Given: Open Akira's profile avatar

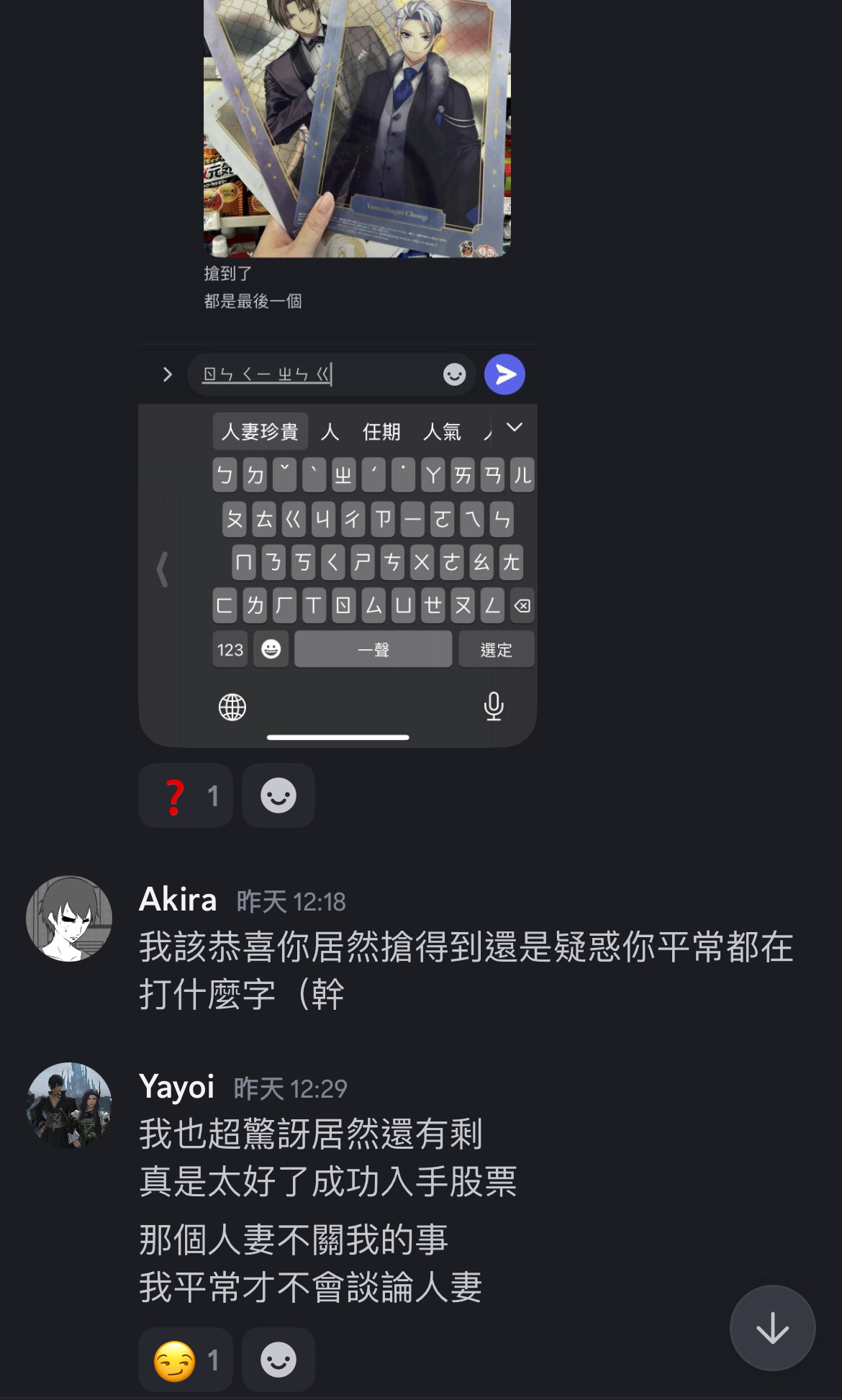Looking at the screenshot, I should coord(69,918).
